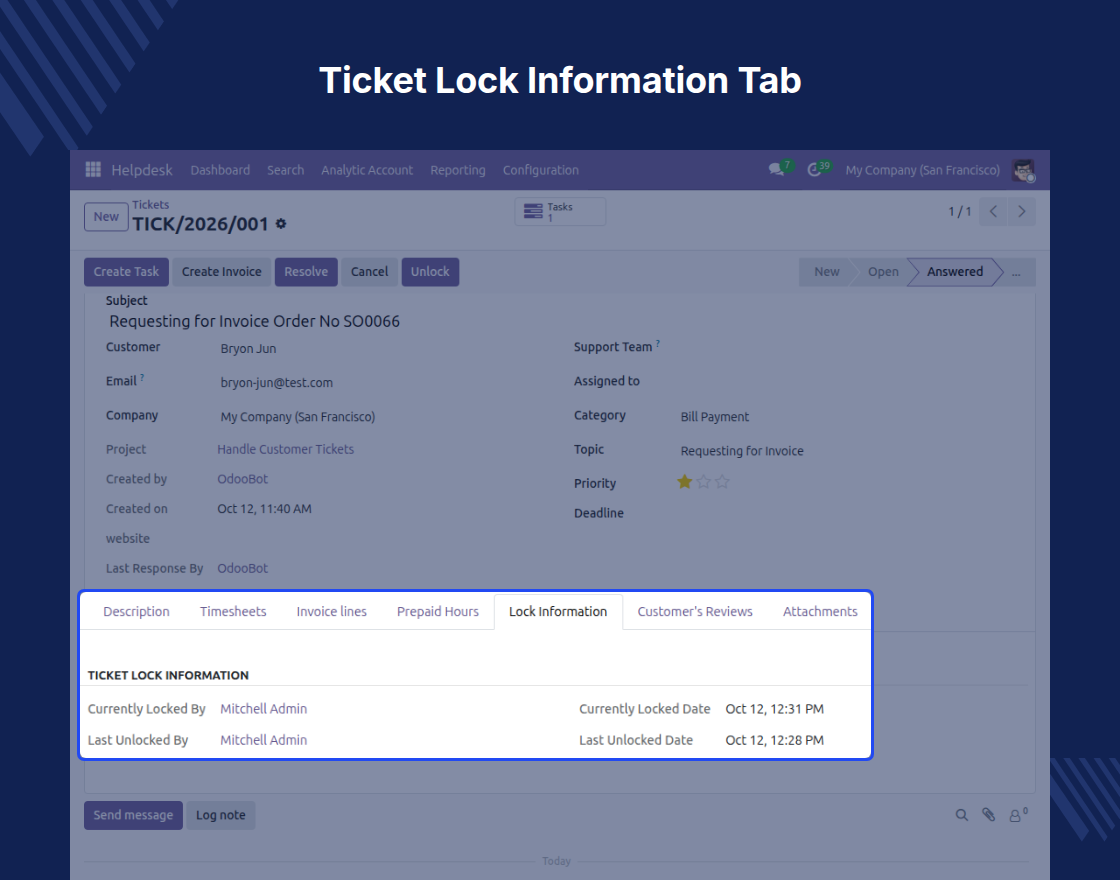This screenshot has height=880, width=1120.
Task: Open the OdooBot Created by link
Action: pyautogui.click(x=243, y=479)
